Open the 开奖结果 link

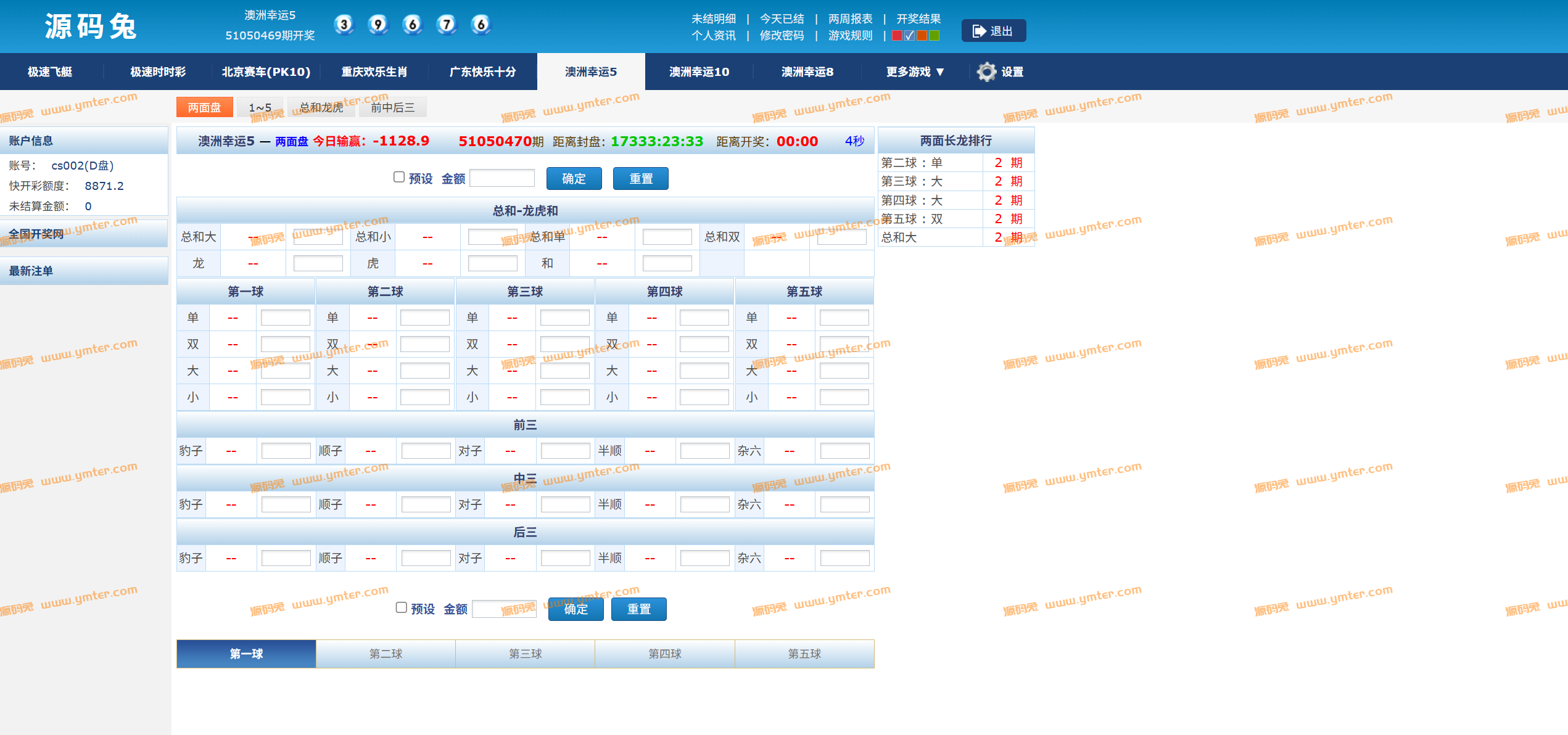[918, 19]
